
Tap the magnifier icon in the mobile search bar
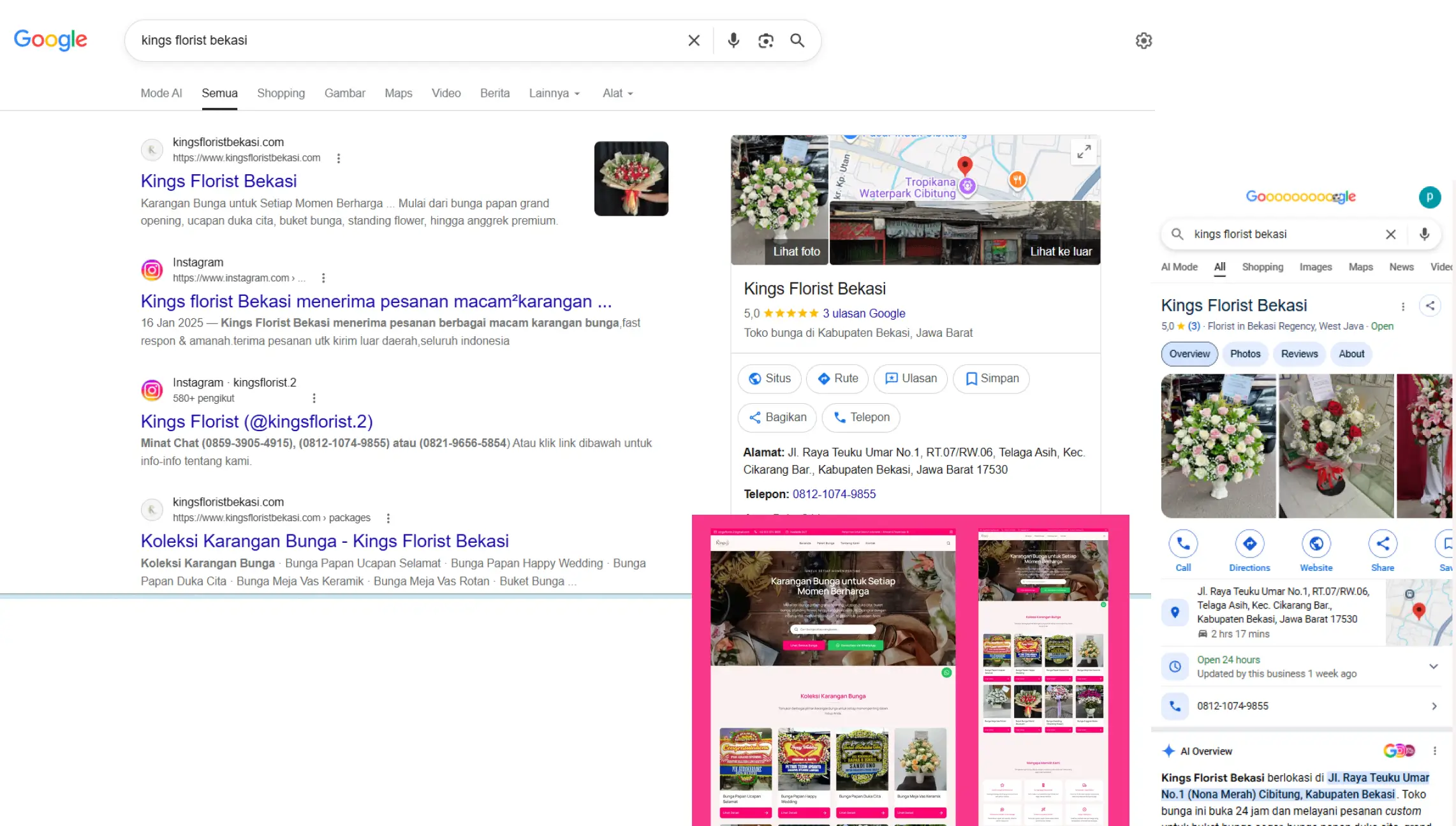pos(1177,234)
